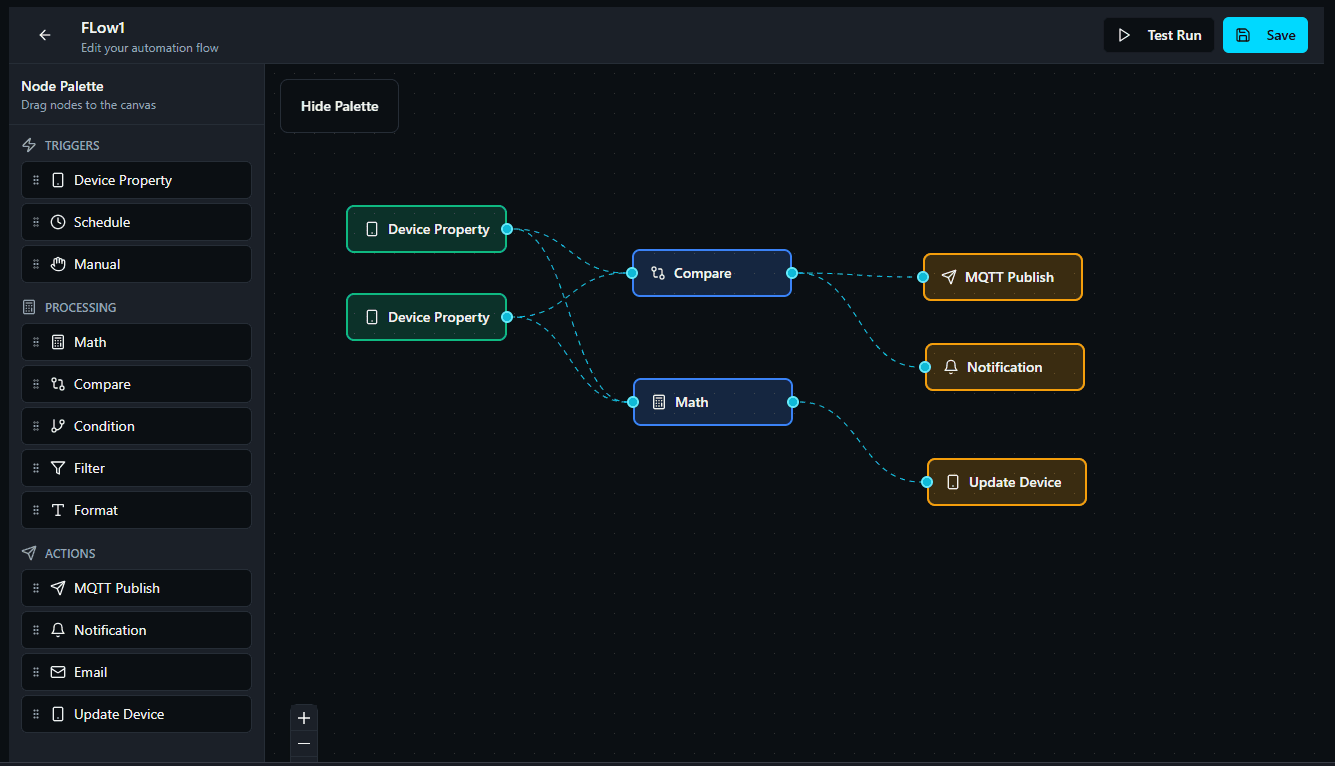Click the Condition branch icon in the palette
Image resolution: width=1335 pixels, height=766 pixels.
coord(57,426)
